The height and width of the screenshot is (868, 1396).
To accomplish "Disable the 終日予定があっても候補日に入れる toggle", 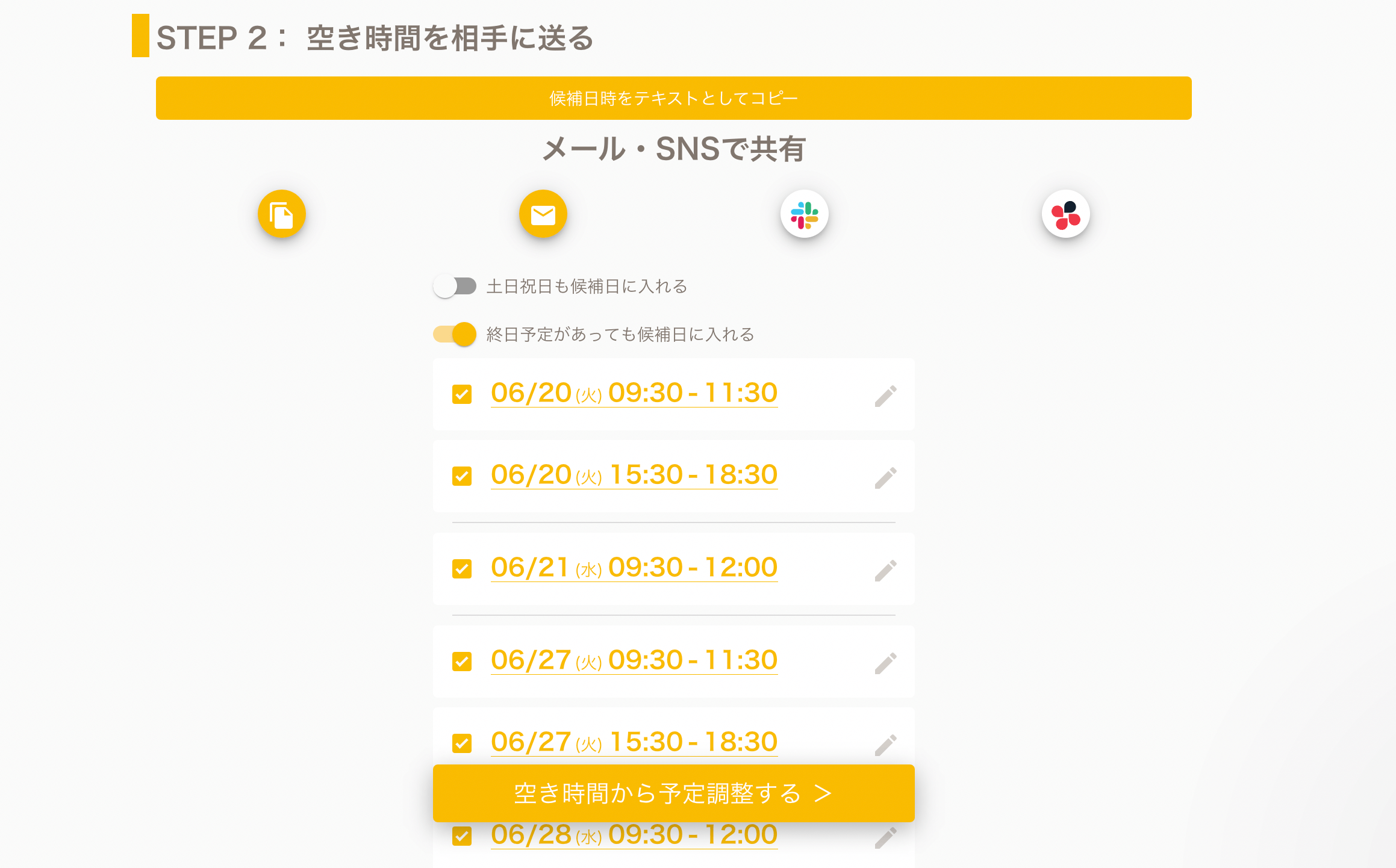I will click(x=455, y=334).
